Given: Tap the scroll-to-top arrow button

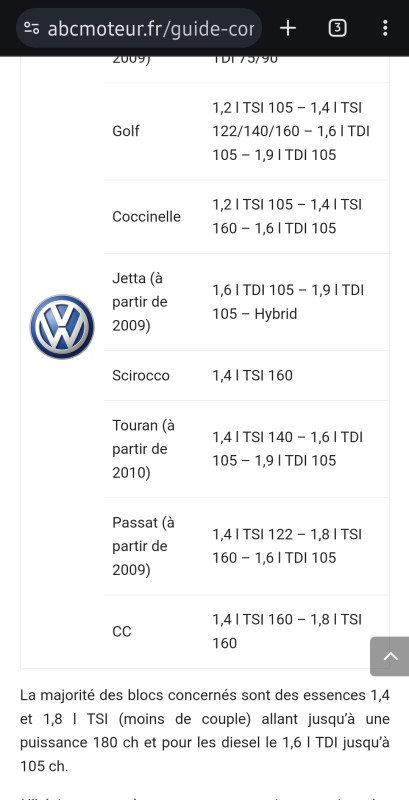Looking at the screenshot, I should [x=390, y=656].
